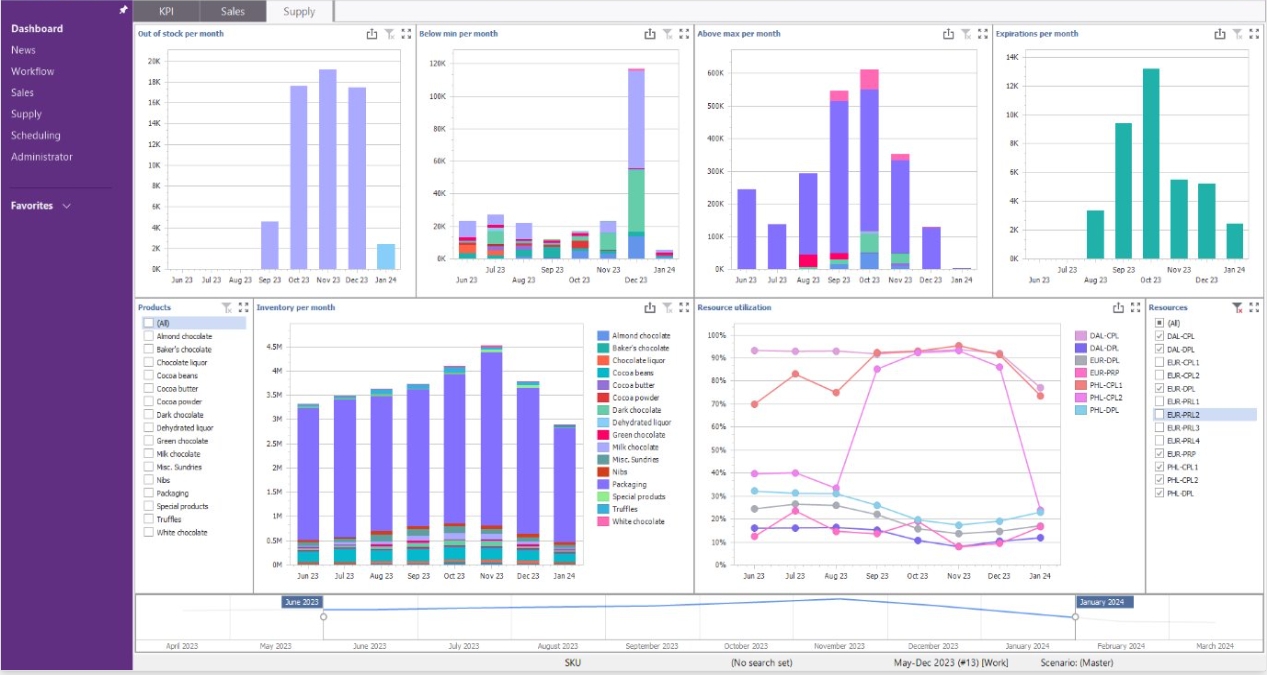Export the Resource utilization chart
Viewport: 1267px width, 675px height.
(1119, 308)
